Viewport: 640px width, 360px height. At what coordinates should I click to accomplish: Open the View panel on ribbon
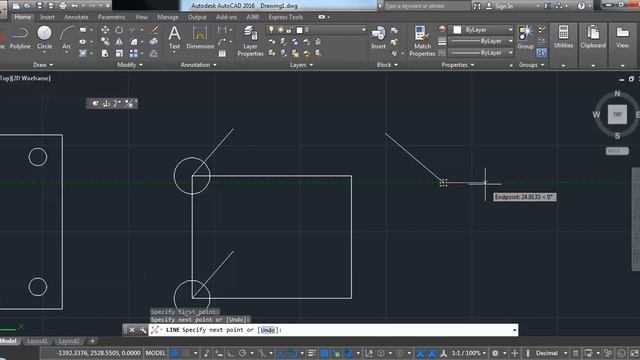(x=622, y=38)
